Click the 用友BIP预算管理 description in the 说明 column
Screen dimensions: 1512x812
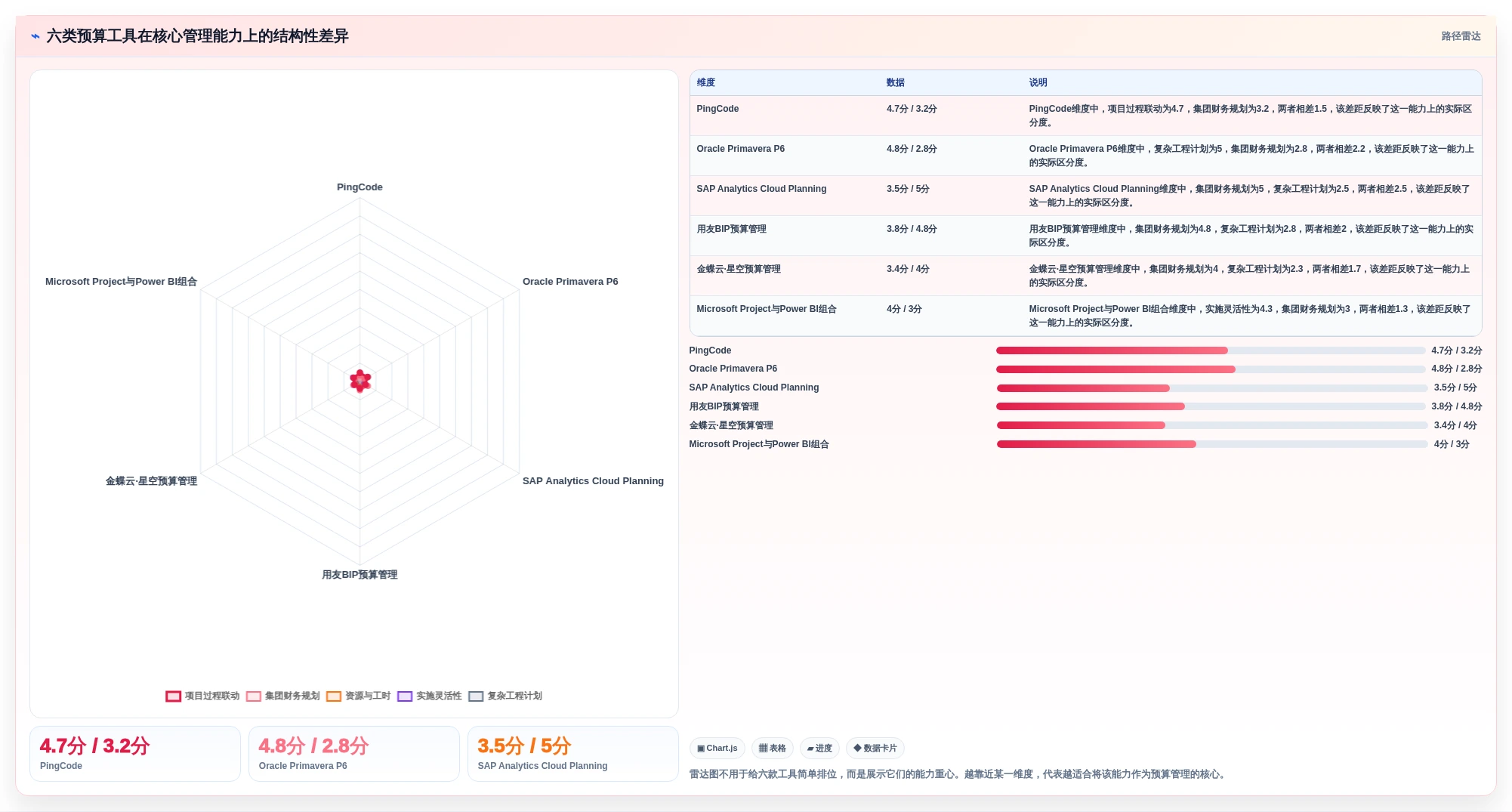(1251, 236)
